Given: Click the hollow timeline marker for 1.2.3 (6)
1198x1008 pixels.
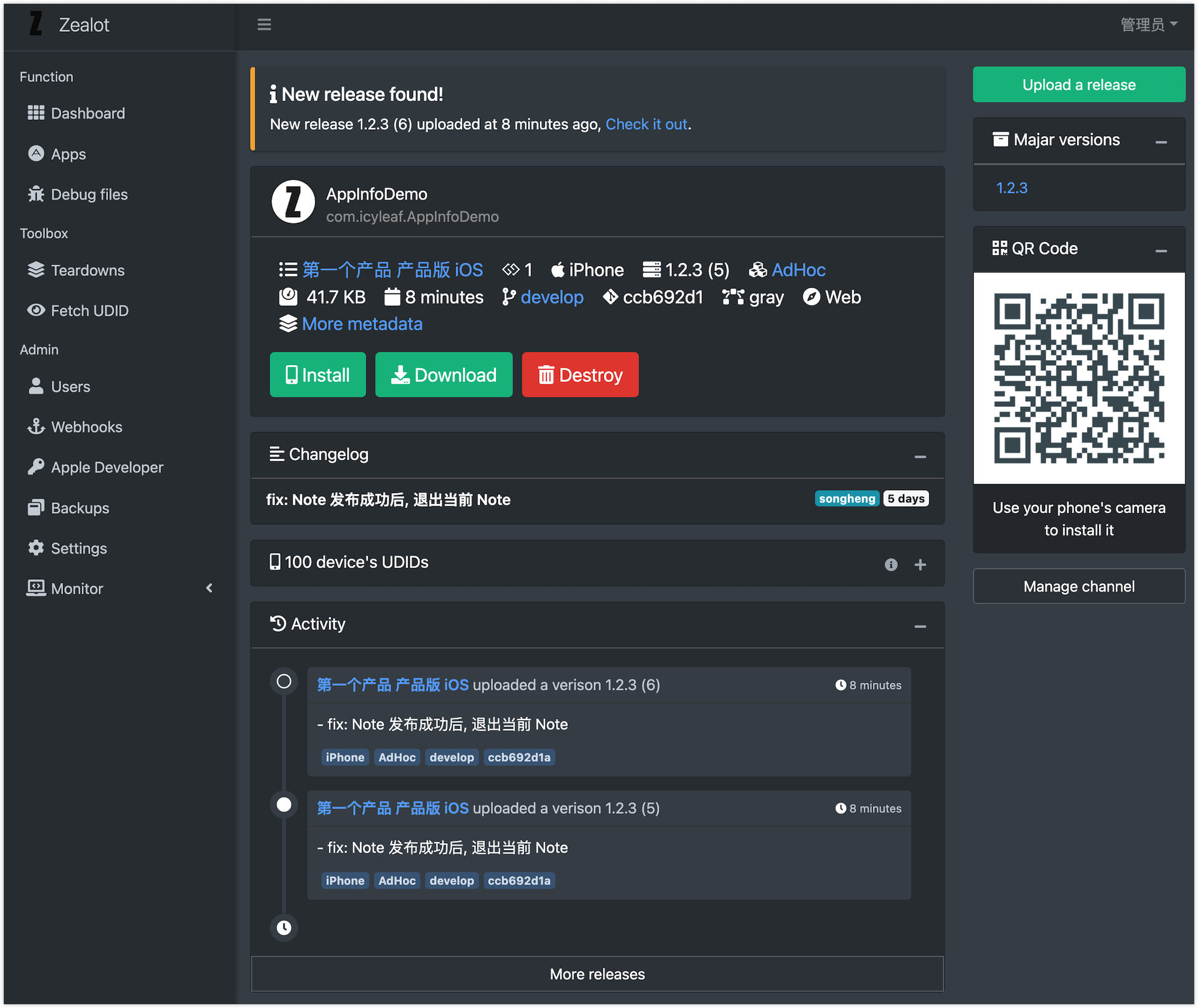Looking at the screenshot, I should [284, 681].
